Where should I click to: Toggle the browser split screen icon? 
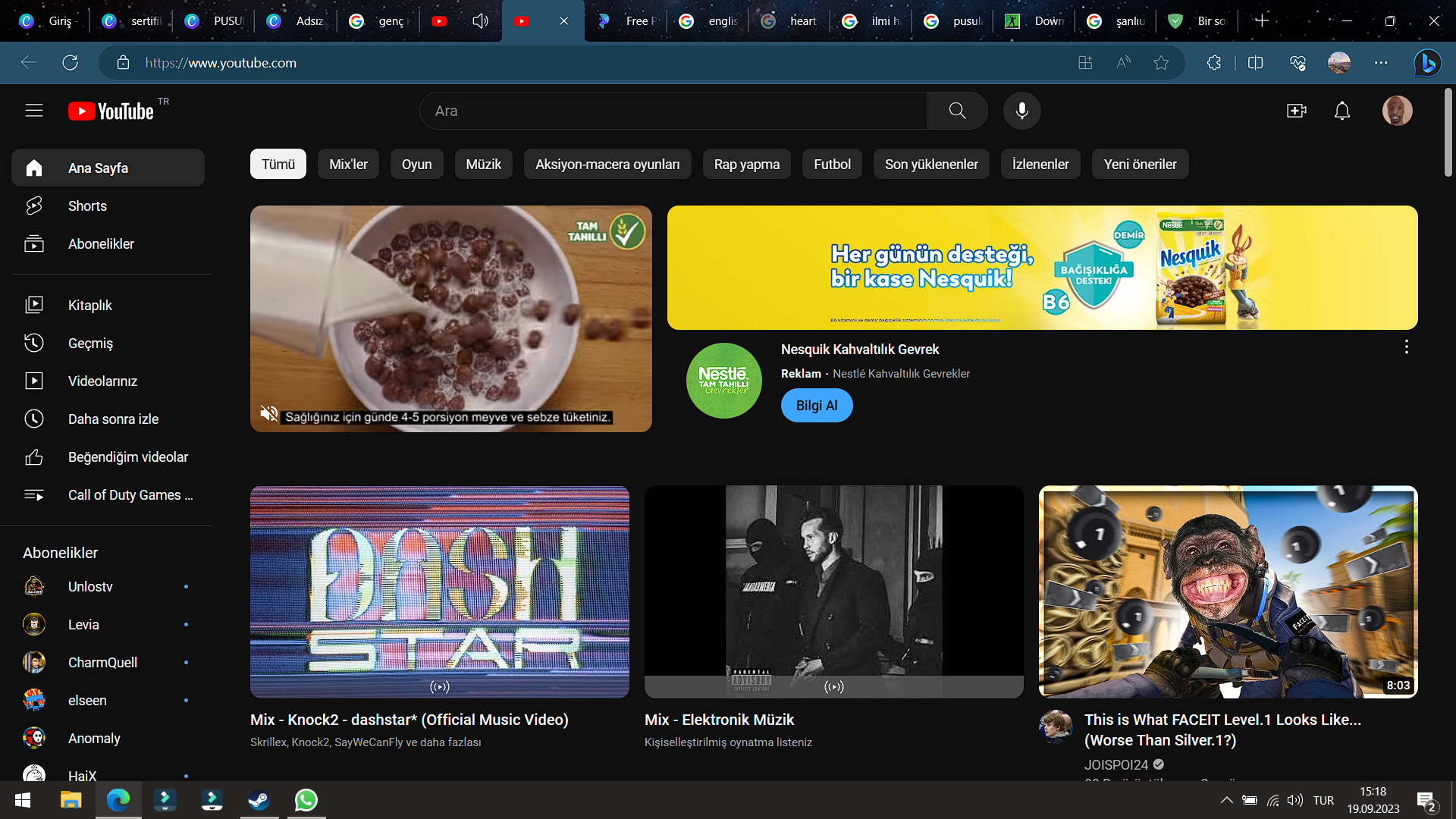(x=1255, y=63)
